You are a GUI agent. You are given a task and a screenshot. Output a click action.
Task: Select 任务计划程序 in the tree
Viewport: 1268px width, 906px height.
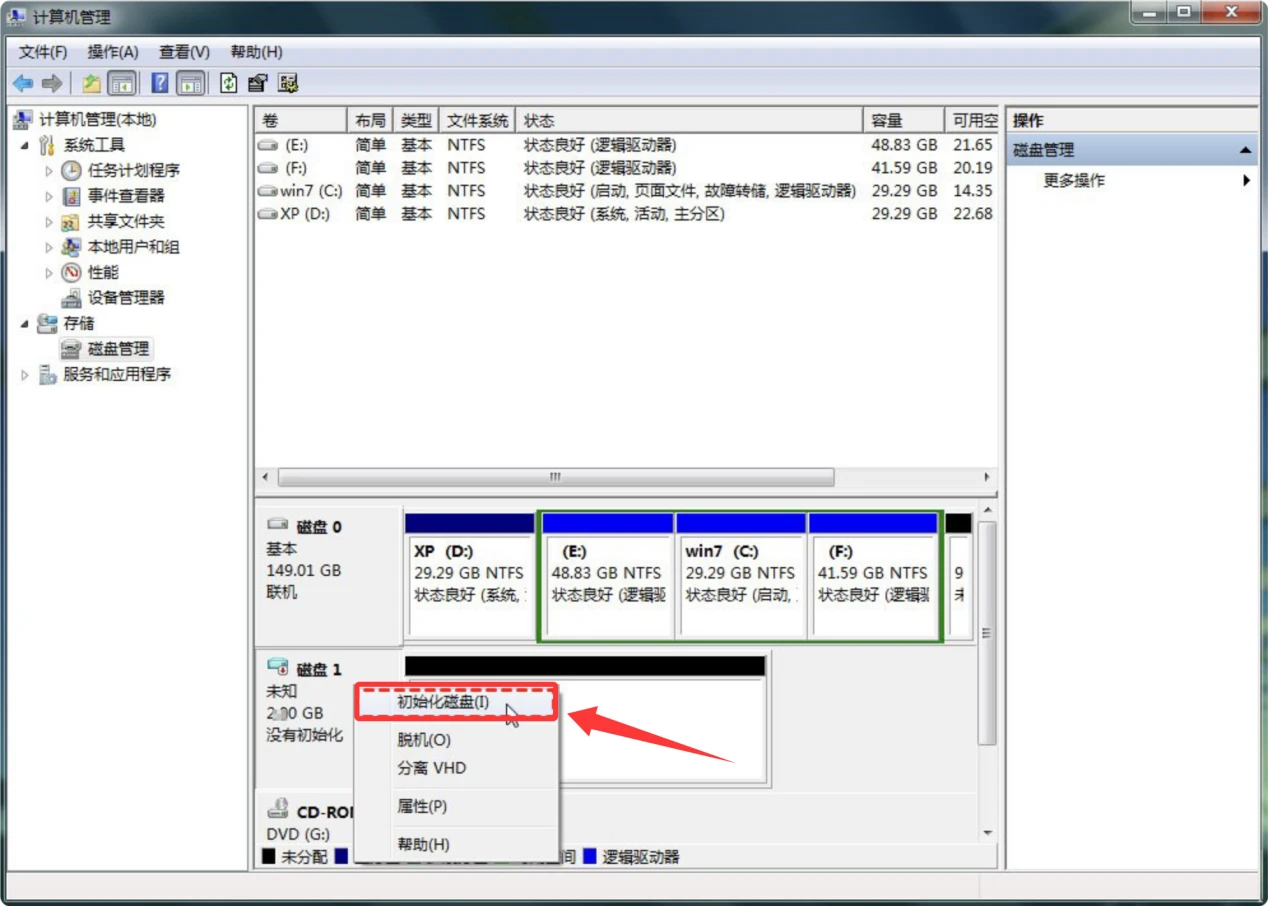pyautogui.click(x=133, y=171)
